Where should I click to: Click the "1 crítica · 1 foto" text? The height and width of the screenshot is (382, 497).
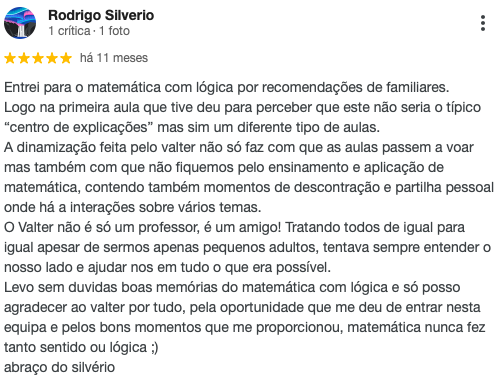(x=89, y=31)
